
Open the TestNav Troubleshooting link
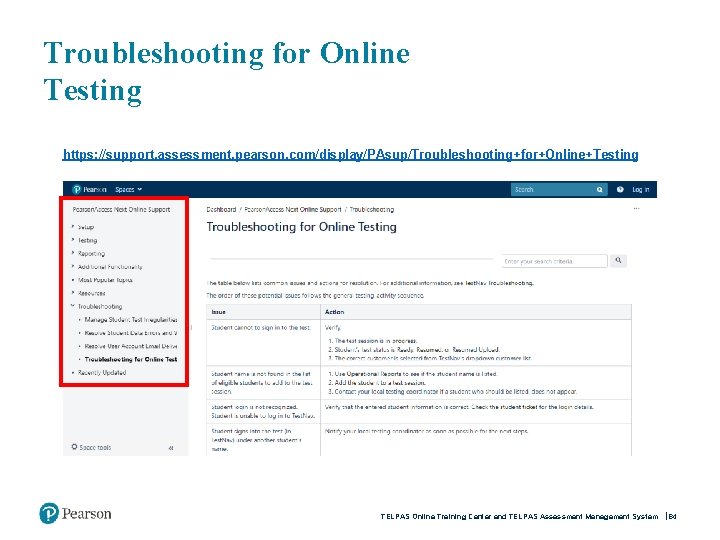click(499, 283)
